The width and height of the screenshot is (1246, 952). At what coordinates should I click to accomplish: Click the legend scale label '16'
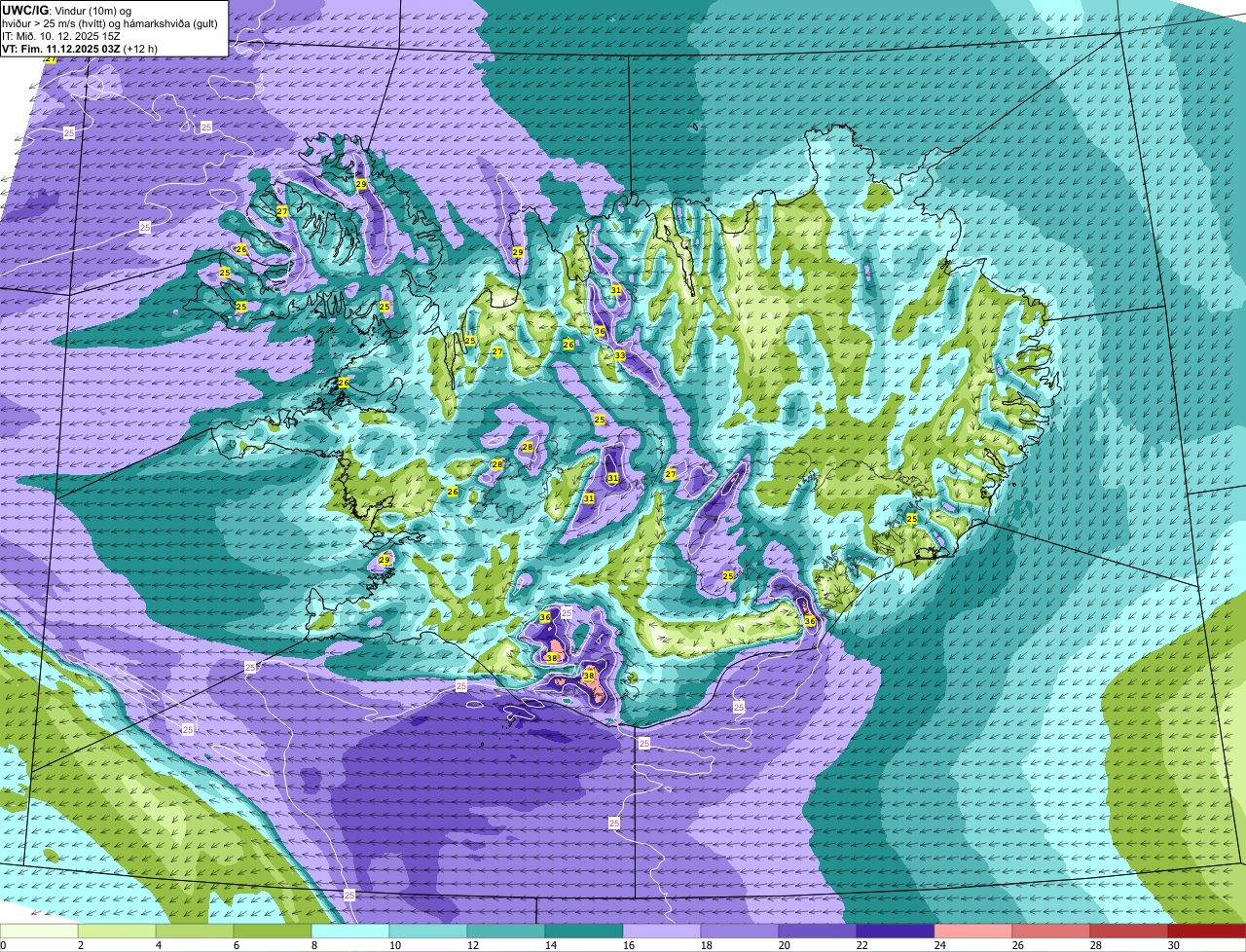pos(629,945)
